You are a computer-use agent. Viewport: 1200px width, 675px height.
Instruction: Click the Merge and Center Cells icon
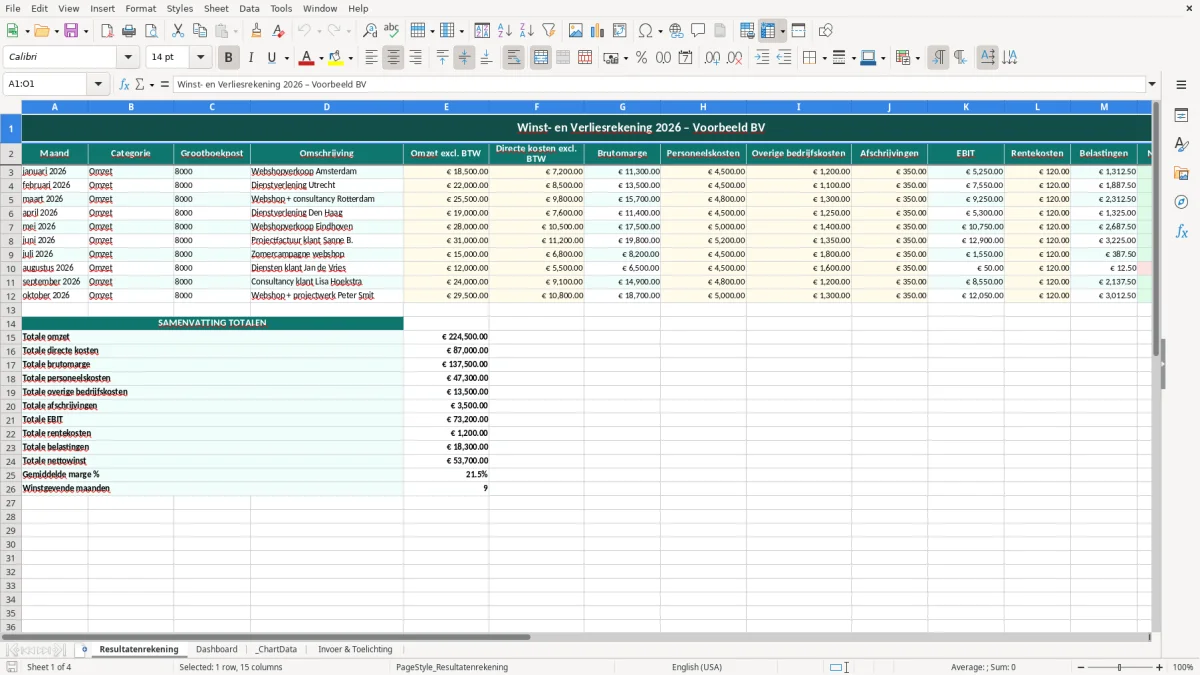pos(541,58)
